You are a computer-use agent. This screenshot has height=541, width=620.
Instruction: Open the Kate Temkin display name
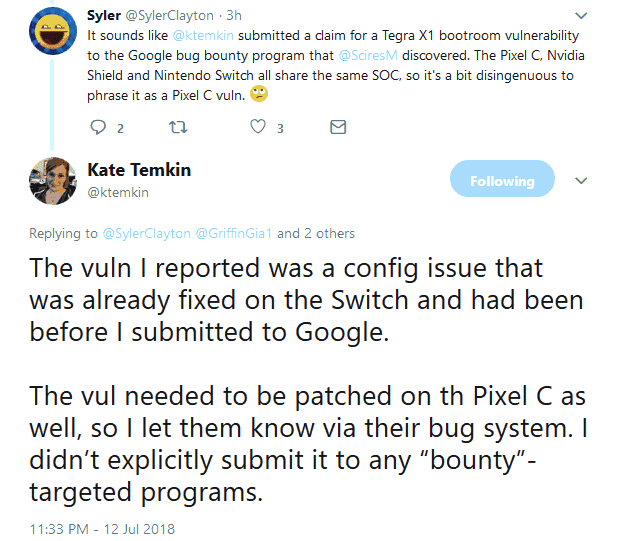pyautogui.click(x=139, y=170)
